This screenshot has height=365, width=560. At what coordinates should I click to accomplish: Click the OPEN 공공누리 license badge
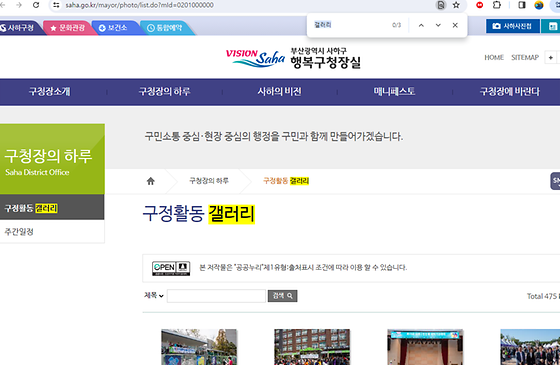(171, 268)
